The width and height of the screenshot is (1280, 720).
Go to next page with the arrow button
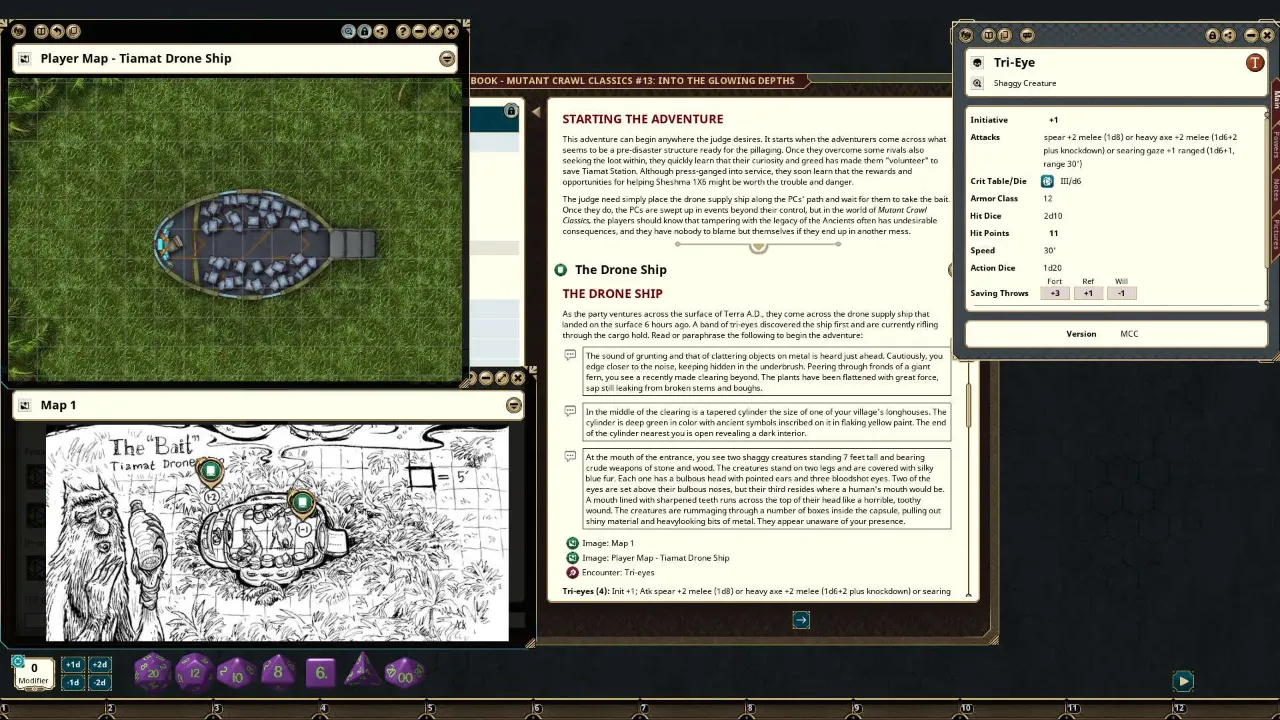[x=801, y=620]
